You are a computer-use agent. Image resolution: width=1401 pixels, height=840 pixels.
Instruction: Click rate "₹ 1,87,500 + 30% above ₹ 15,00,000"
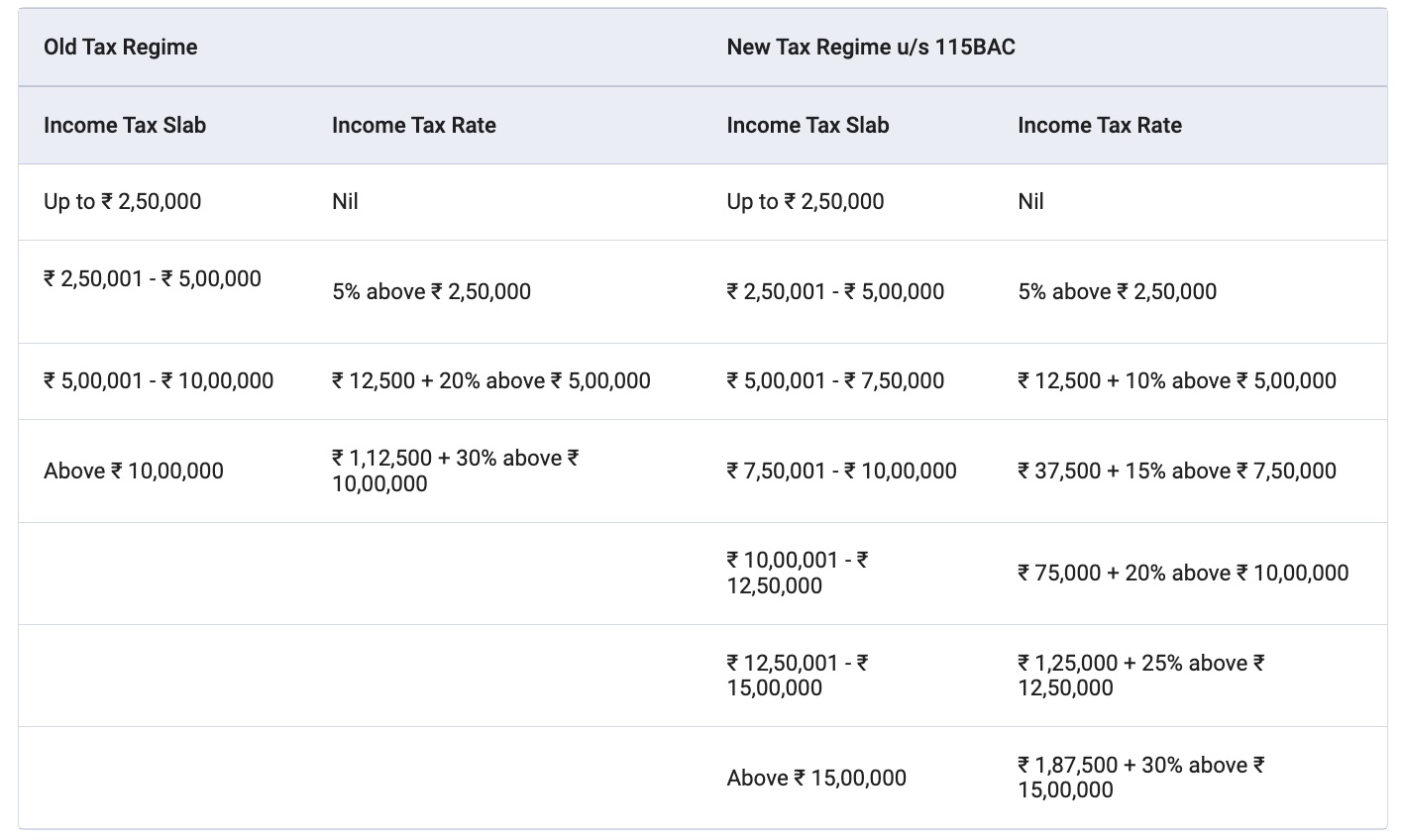[x=1141, y=778]
